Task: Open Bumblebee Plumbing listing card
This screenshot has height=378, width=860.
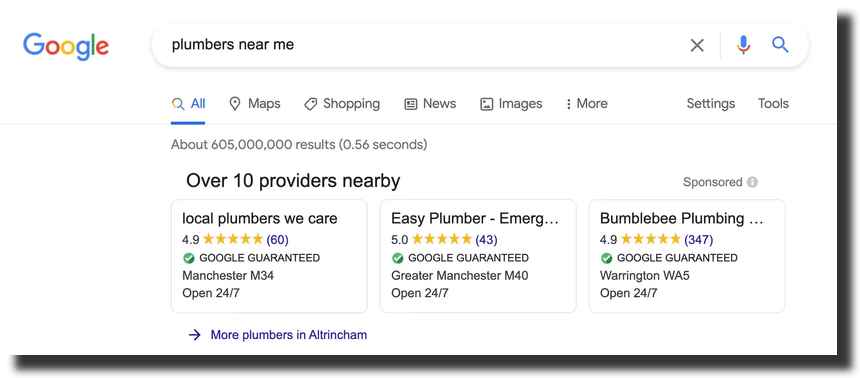Action: coord(687,256)
